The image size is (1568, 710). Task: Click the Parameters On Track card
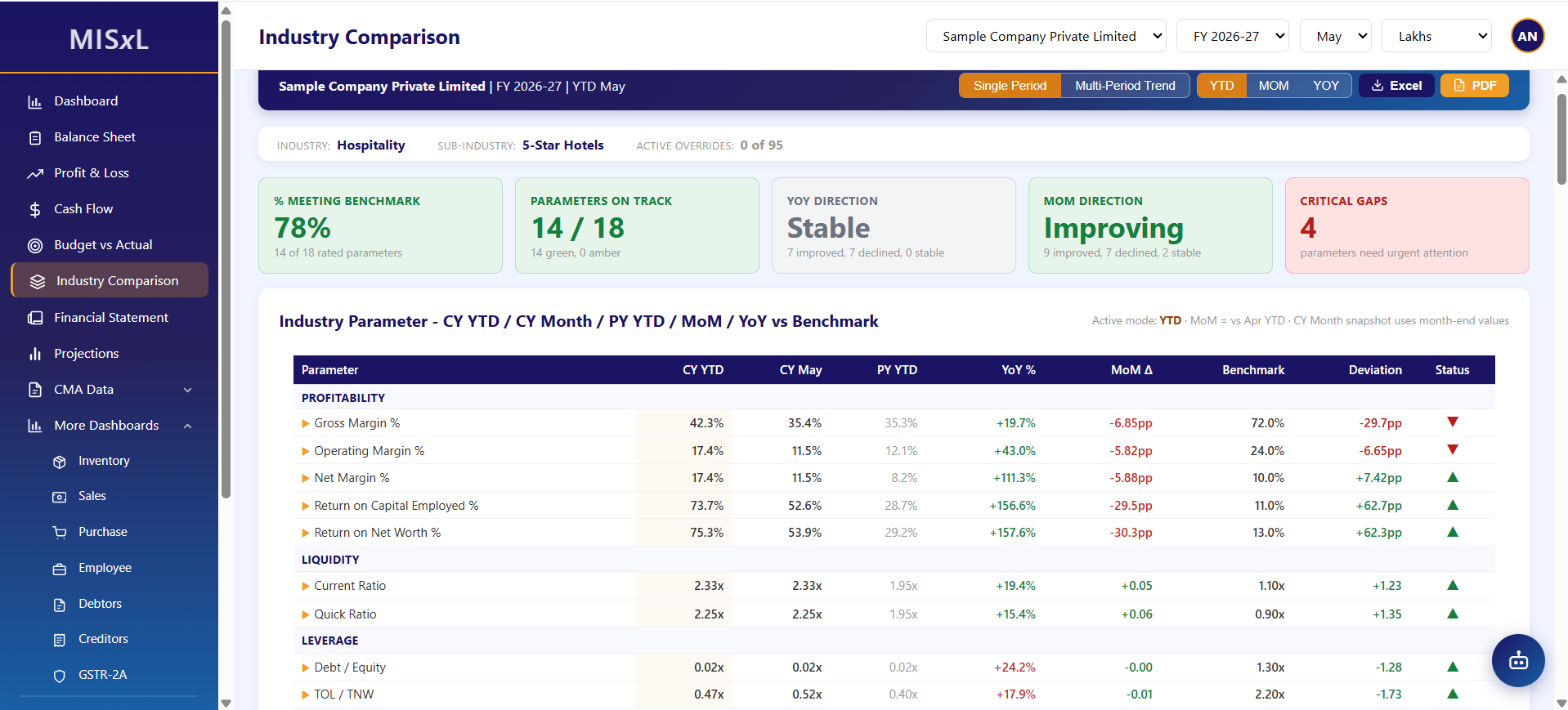click(637, 226)
